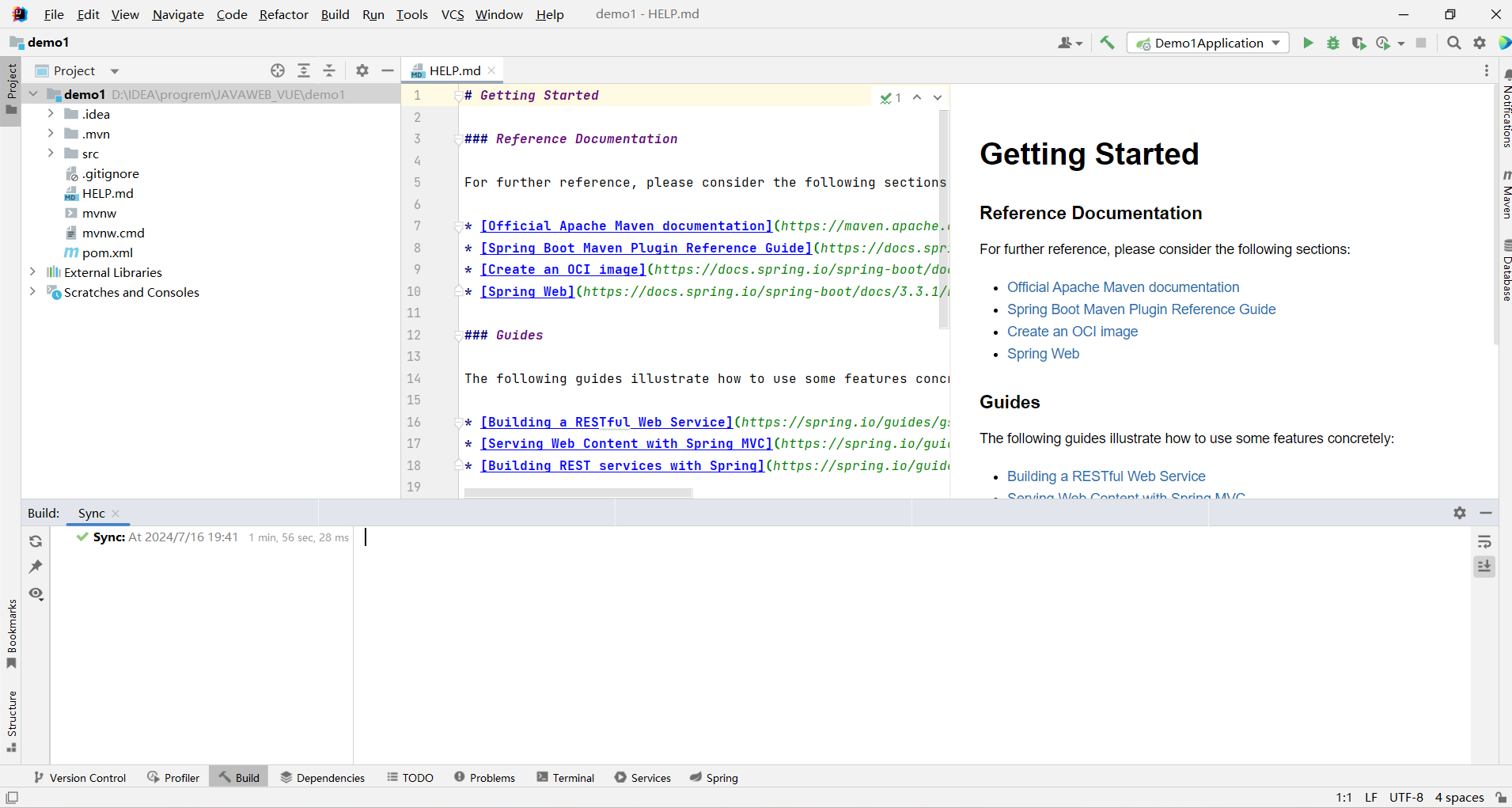Image resolution: width=1512 pixels, height=808 pixels.
Task: Open Create an OCI image preview link
Action: [x=1072, y=332]
